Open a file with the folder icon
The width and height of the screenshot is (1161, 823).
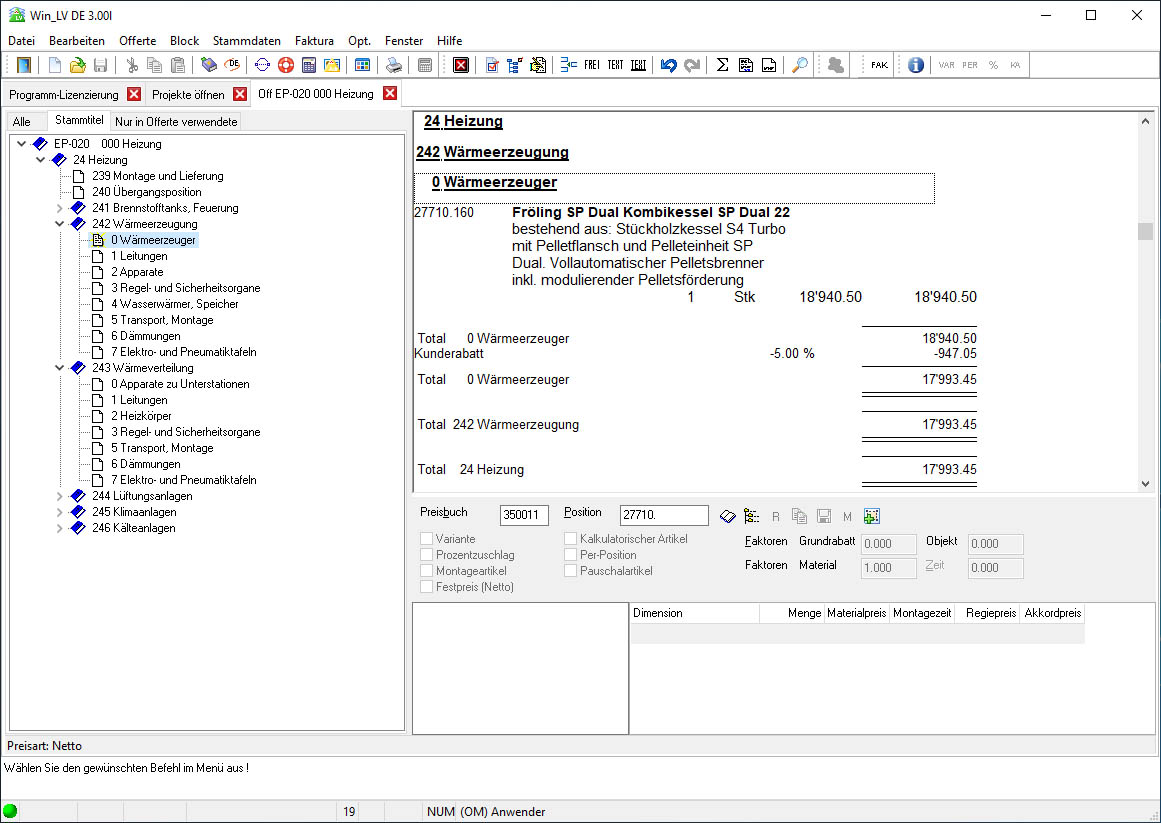pos(78,65)
